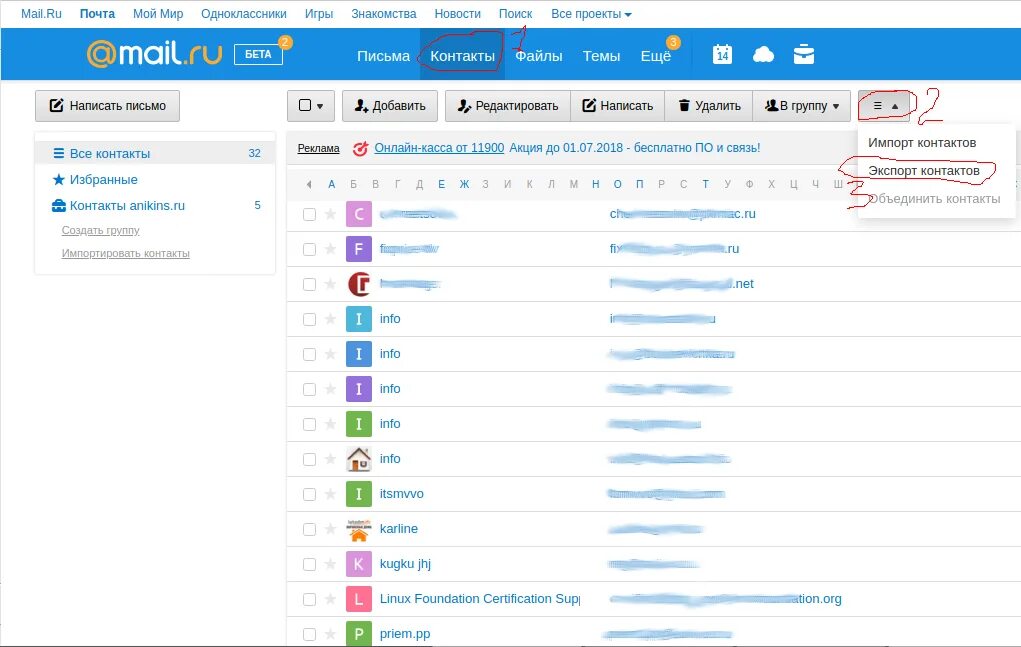Tick the kugku jhj contact checkbox
The width and height of the screenshot is (1021, 647).
click(x=309, y=564)
